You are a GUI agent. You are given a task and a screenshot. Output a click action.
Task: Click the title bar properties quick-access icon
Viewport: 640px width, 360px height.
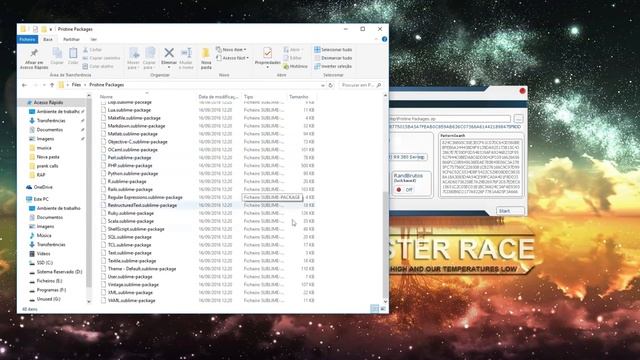pyautogui.click(x=35, y=29)
